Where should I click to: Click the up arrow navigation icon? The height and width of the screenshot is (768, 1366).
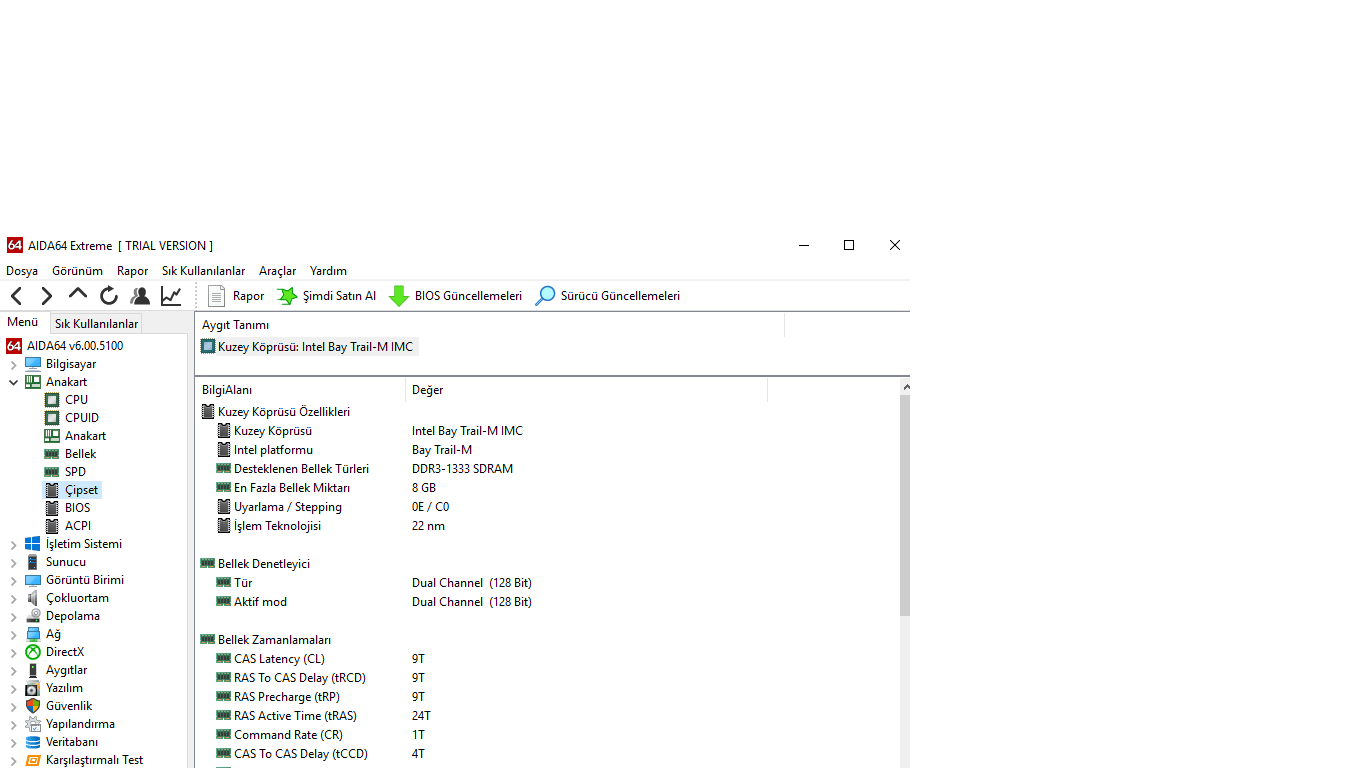pyautogui.click(x=78, y=294)
